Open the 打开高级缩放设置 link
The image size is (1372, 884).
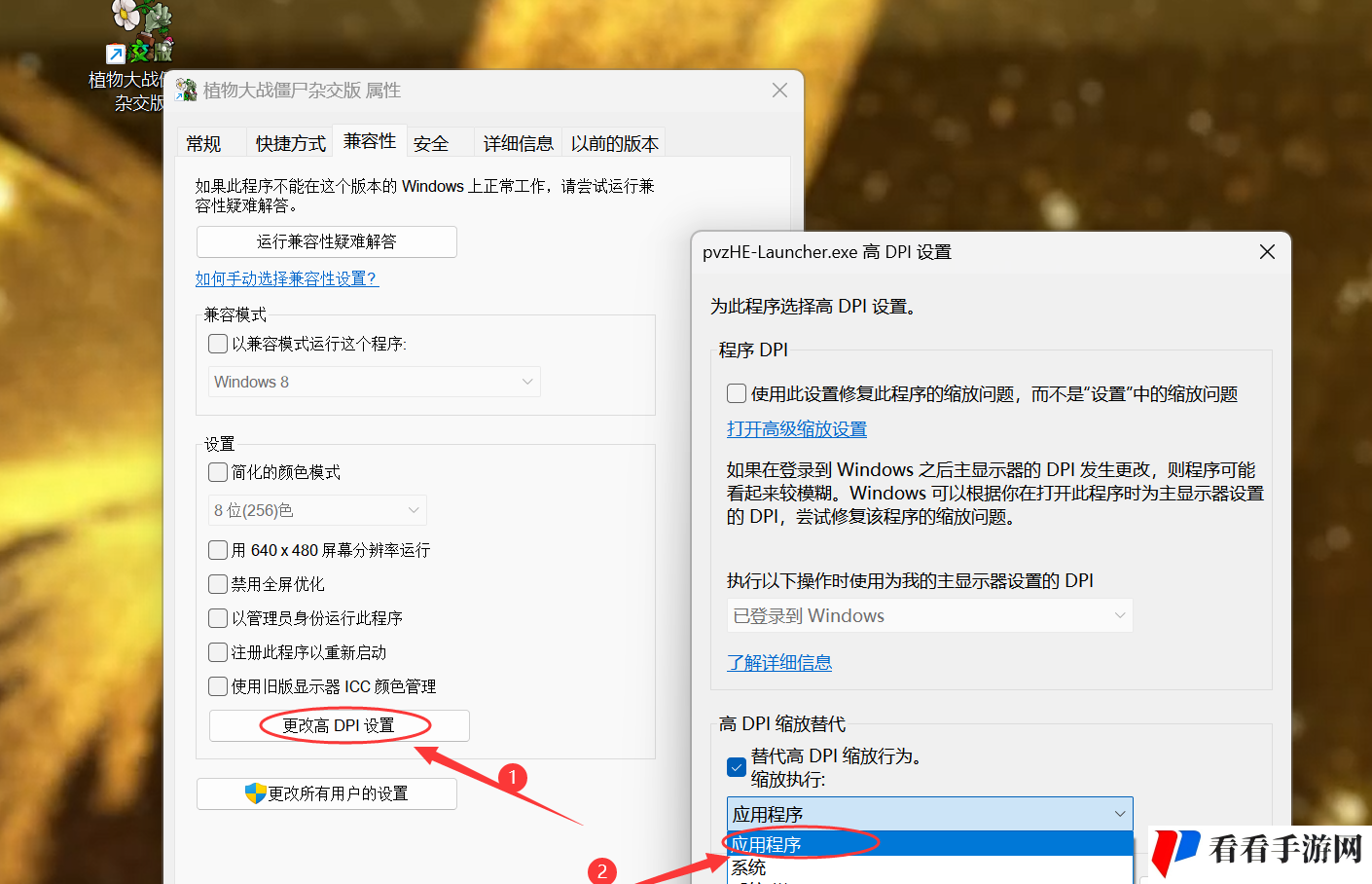tap(797, 429)
